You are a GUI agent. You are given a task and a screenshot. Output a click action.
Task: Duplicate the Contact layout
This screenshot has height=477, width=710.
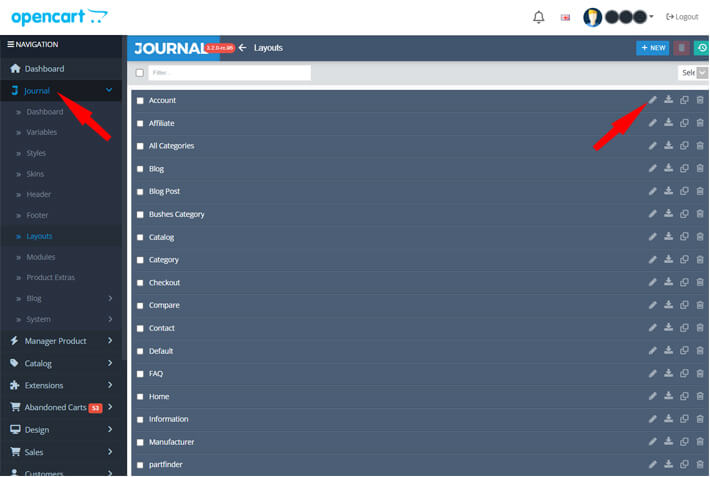684,328
